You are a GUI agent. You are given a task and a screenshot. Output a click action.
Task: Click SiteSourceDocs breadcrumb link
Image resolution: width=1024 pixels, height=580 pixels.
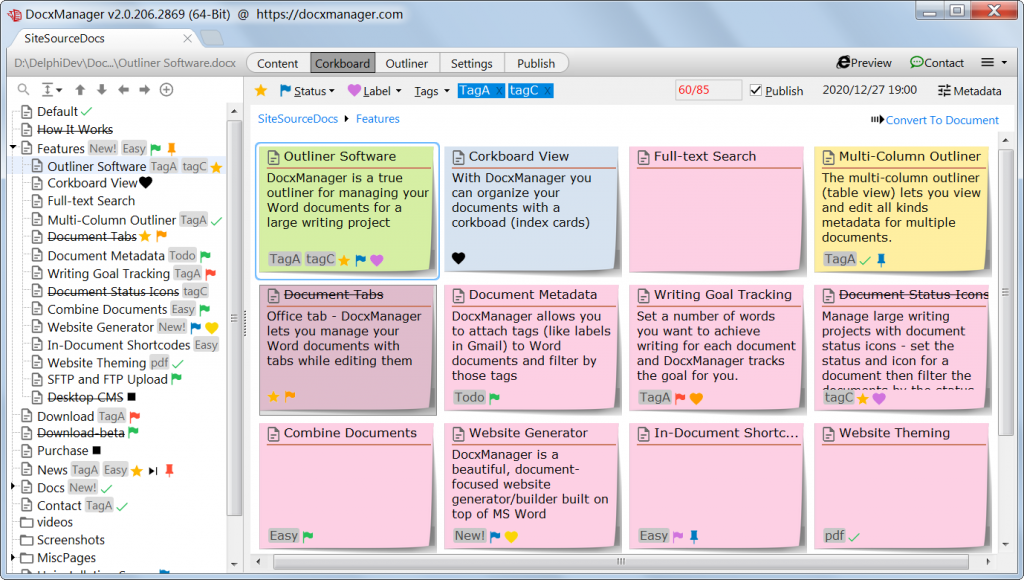[298, 119]
